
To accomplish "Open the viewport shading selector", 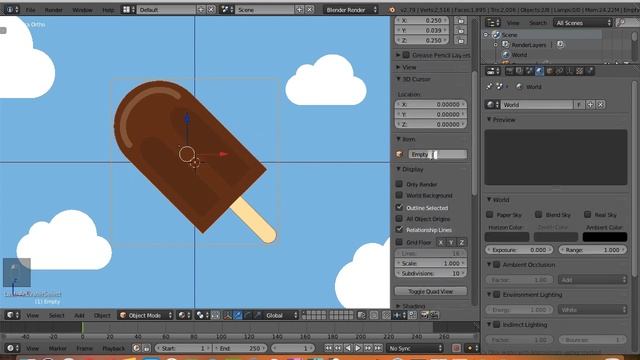I will 183,315.
